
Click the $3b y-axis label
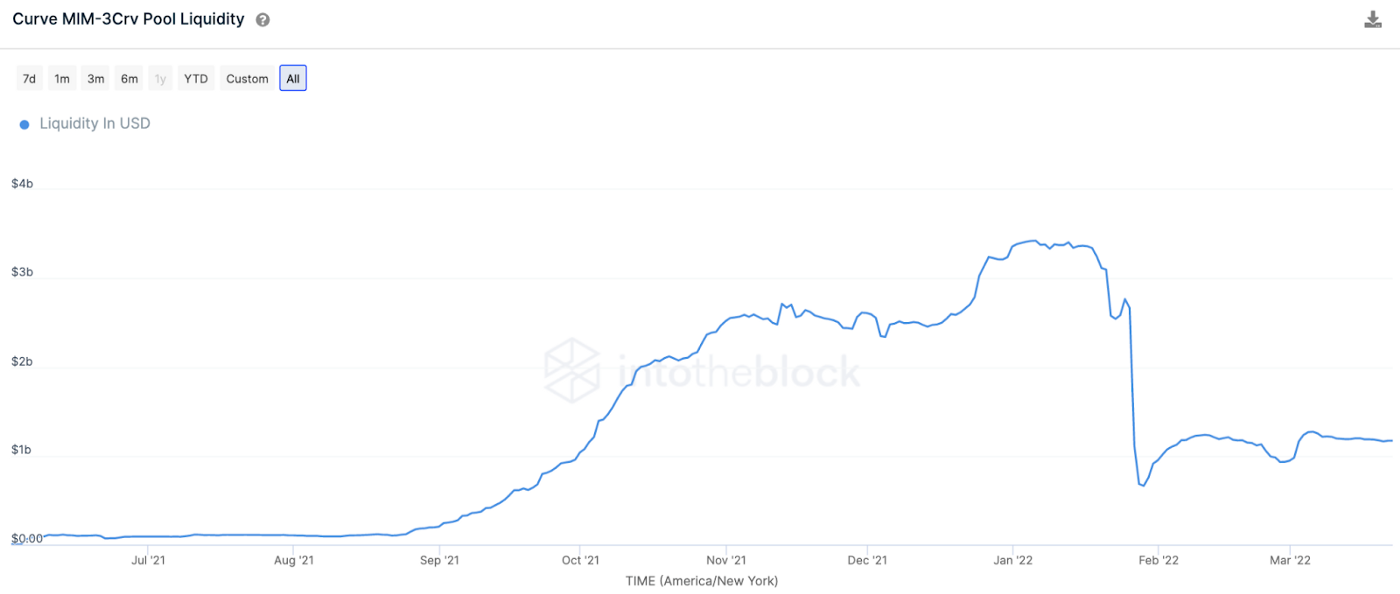pyautogui.click(x=23, y=273)
